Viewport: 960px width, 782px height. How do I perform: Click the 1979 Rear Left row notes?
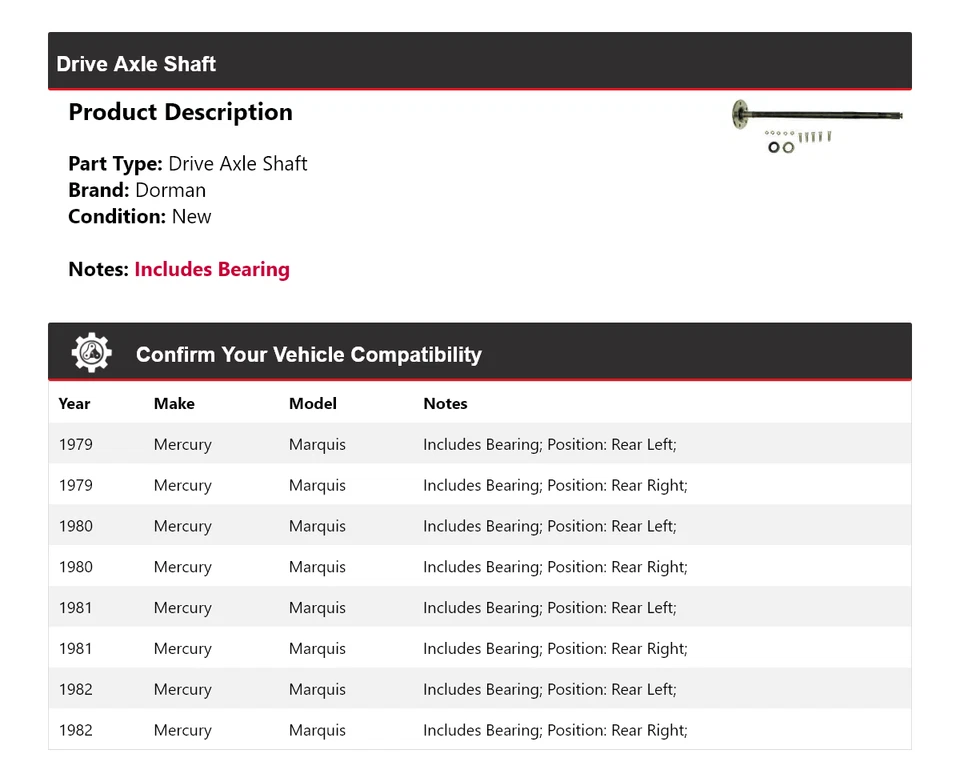(x=549, y=444)
